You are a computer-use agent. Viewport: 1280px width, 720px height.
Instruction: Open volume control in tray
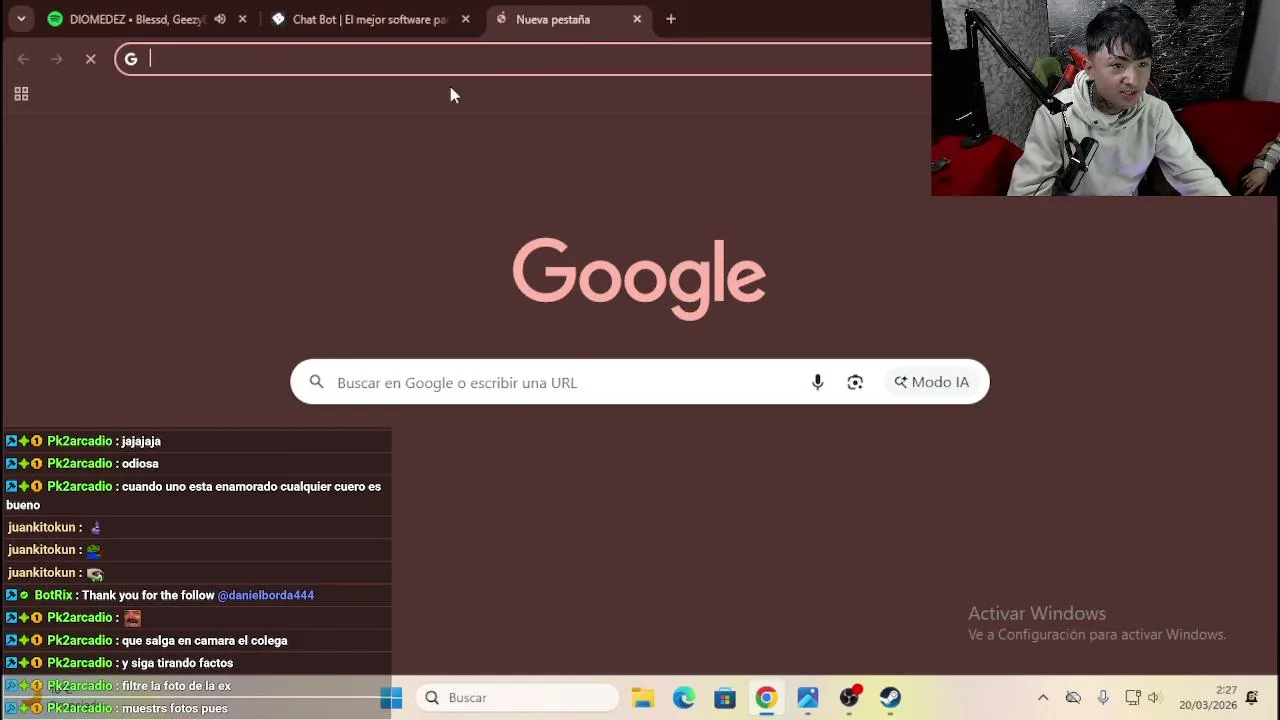(1154, 698)
